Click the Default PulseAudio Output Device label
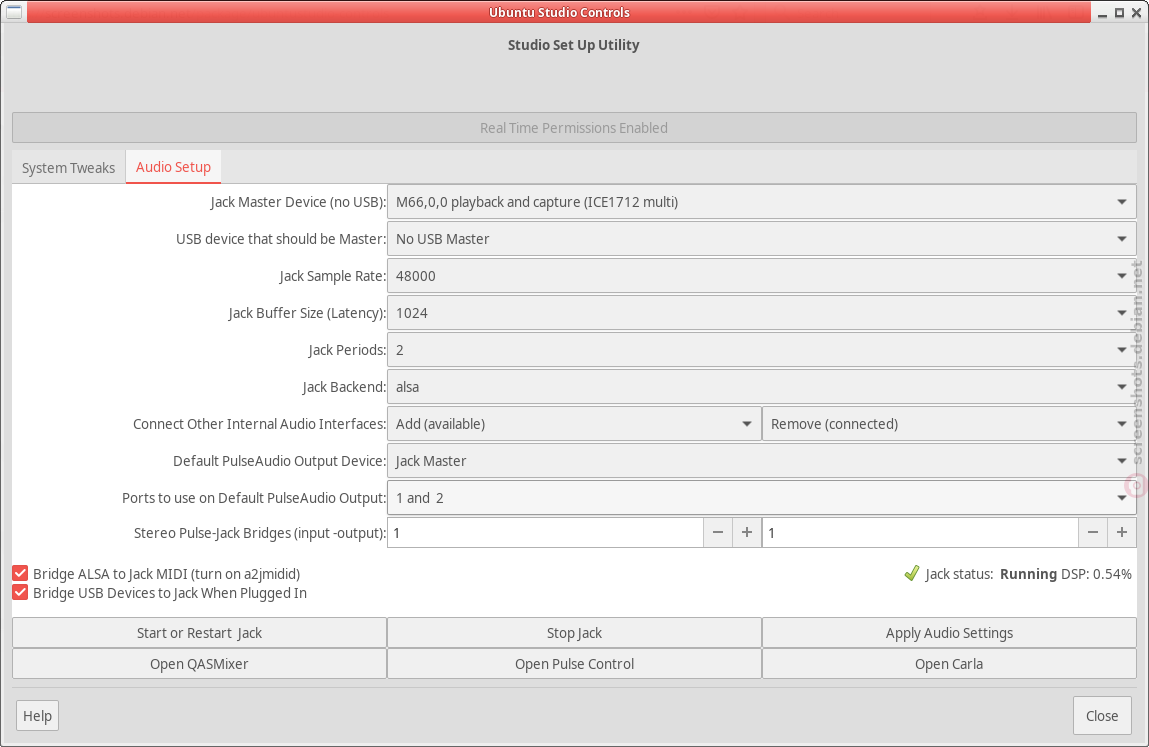Viewport: 1149px width, 747px height. [x=279, y=461]
